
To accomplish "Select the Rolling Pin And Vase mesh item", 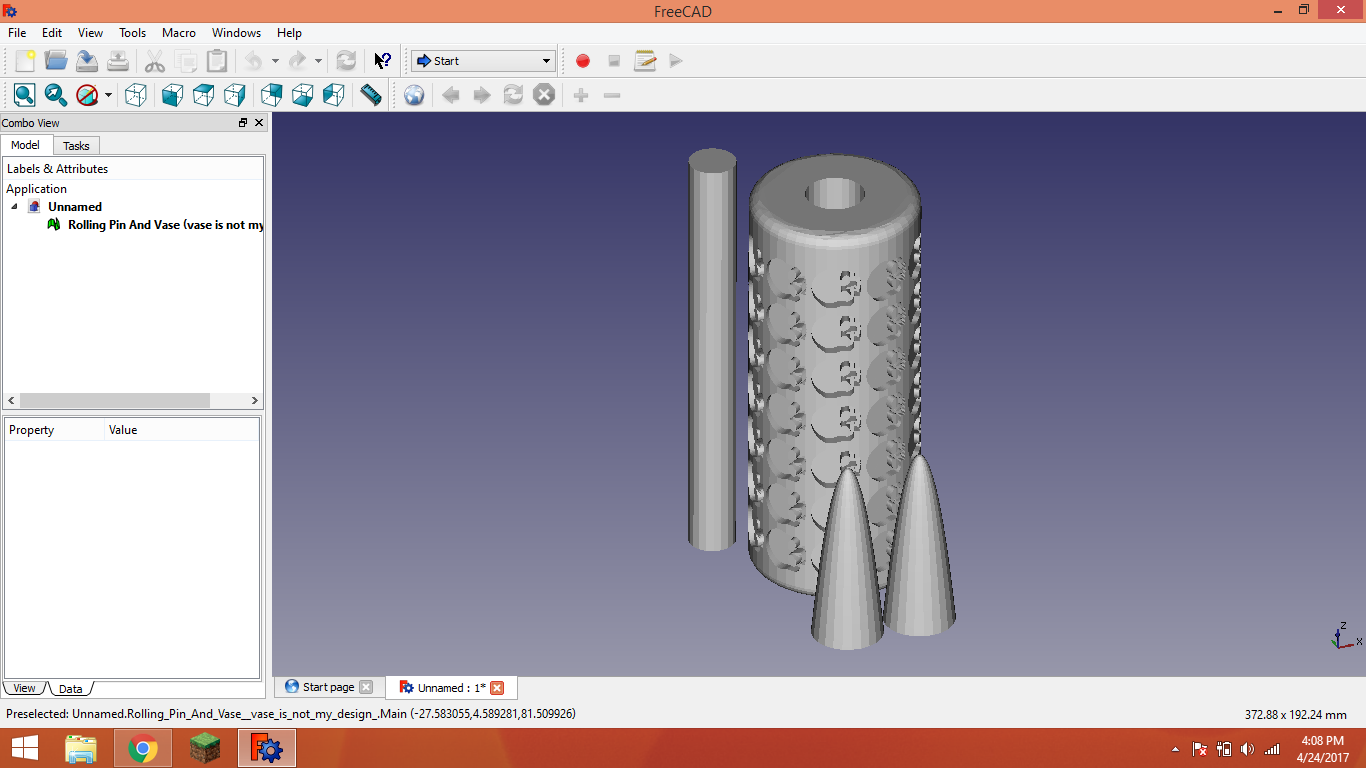I will 165,225.
